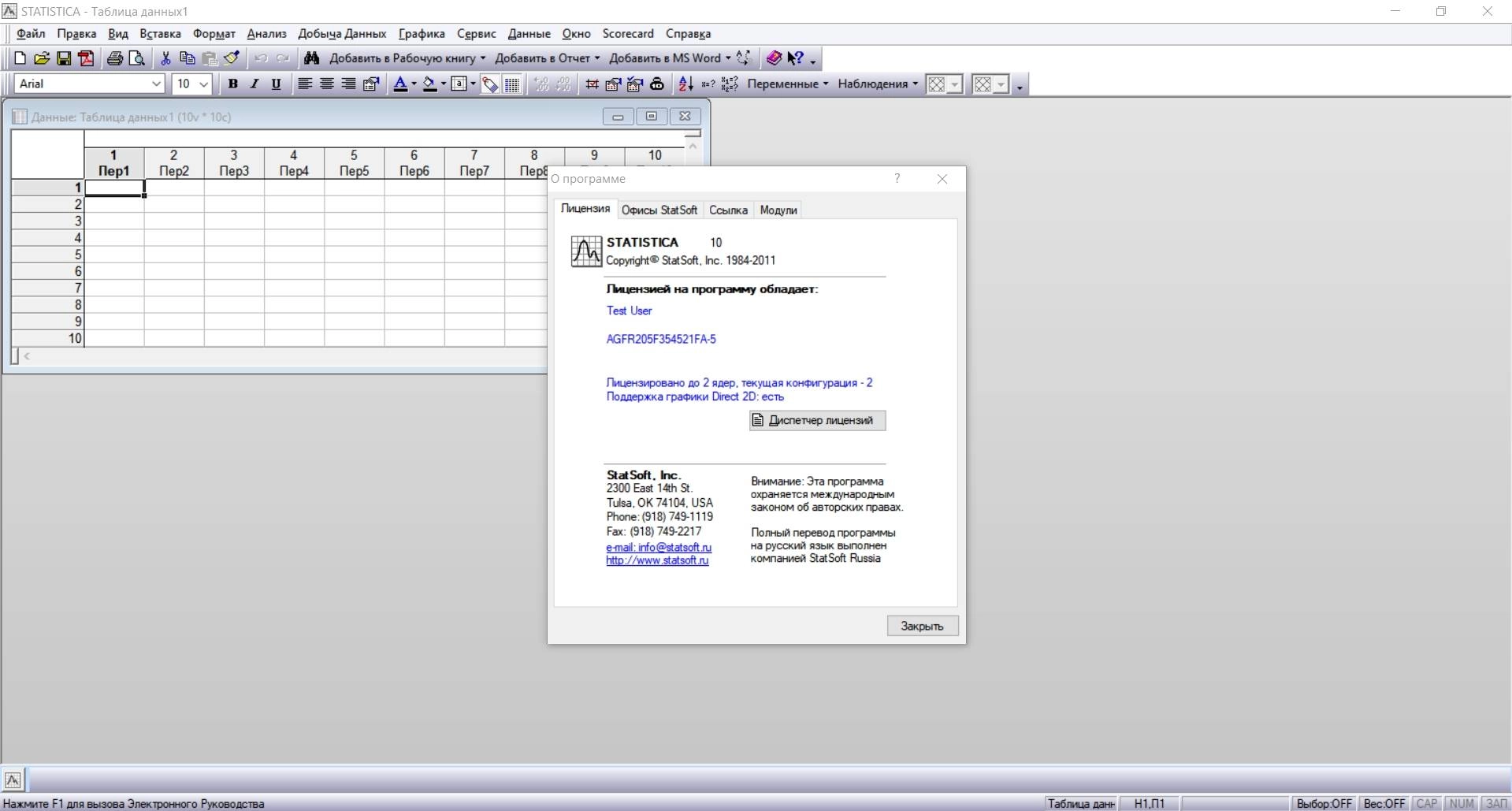
Task: Click the border style icon
Action: pos(459,84)
